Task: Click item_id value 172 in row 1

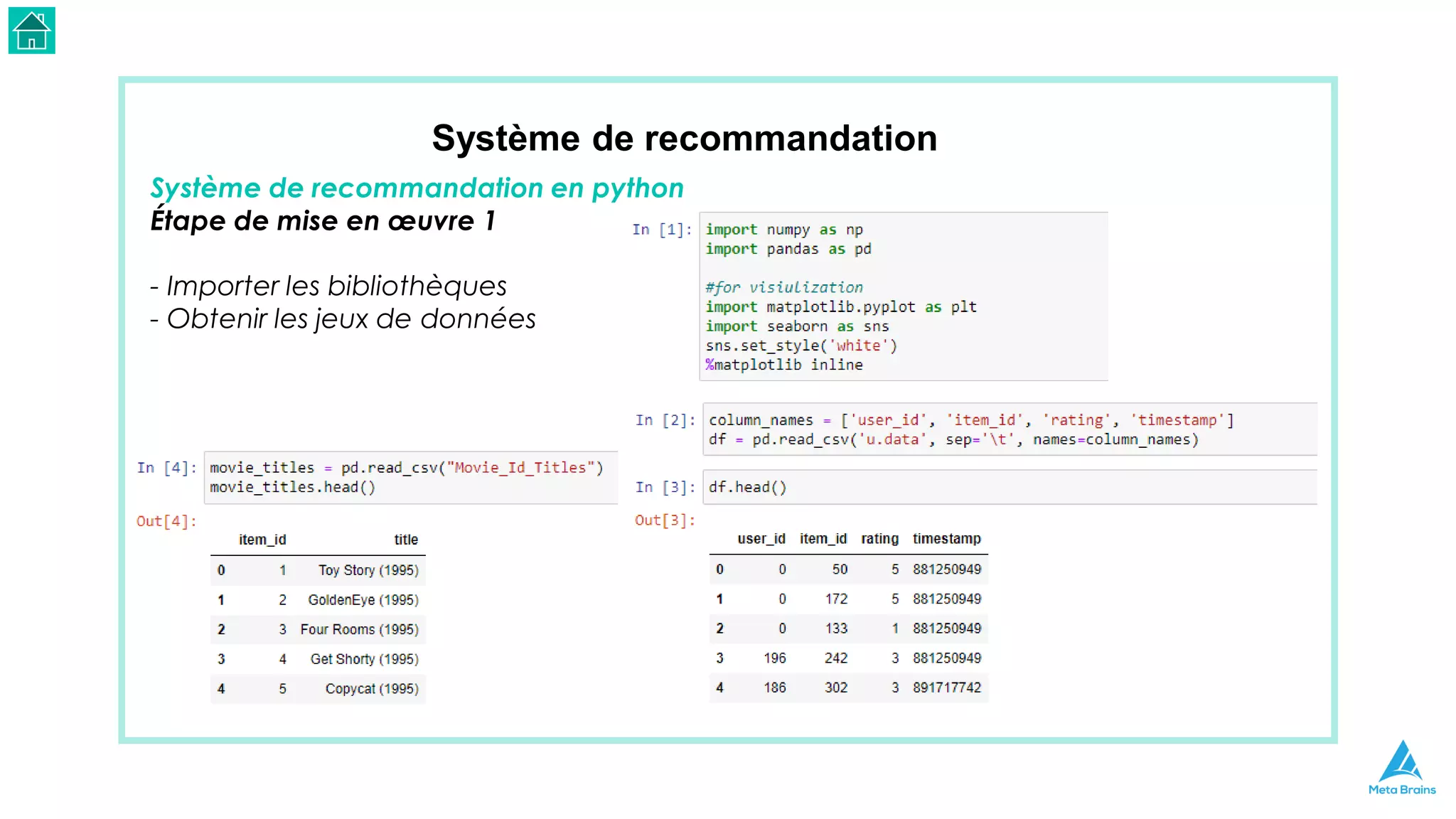Action: point(837,599)
